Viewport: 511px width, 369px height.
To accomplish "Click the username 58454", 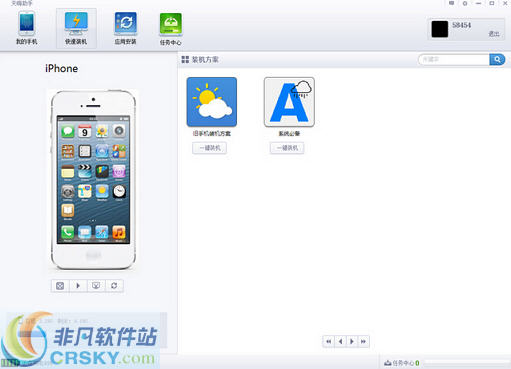I will [462, 25].
